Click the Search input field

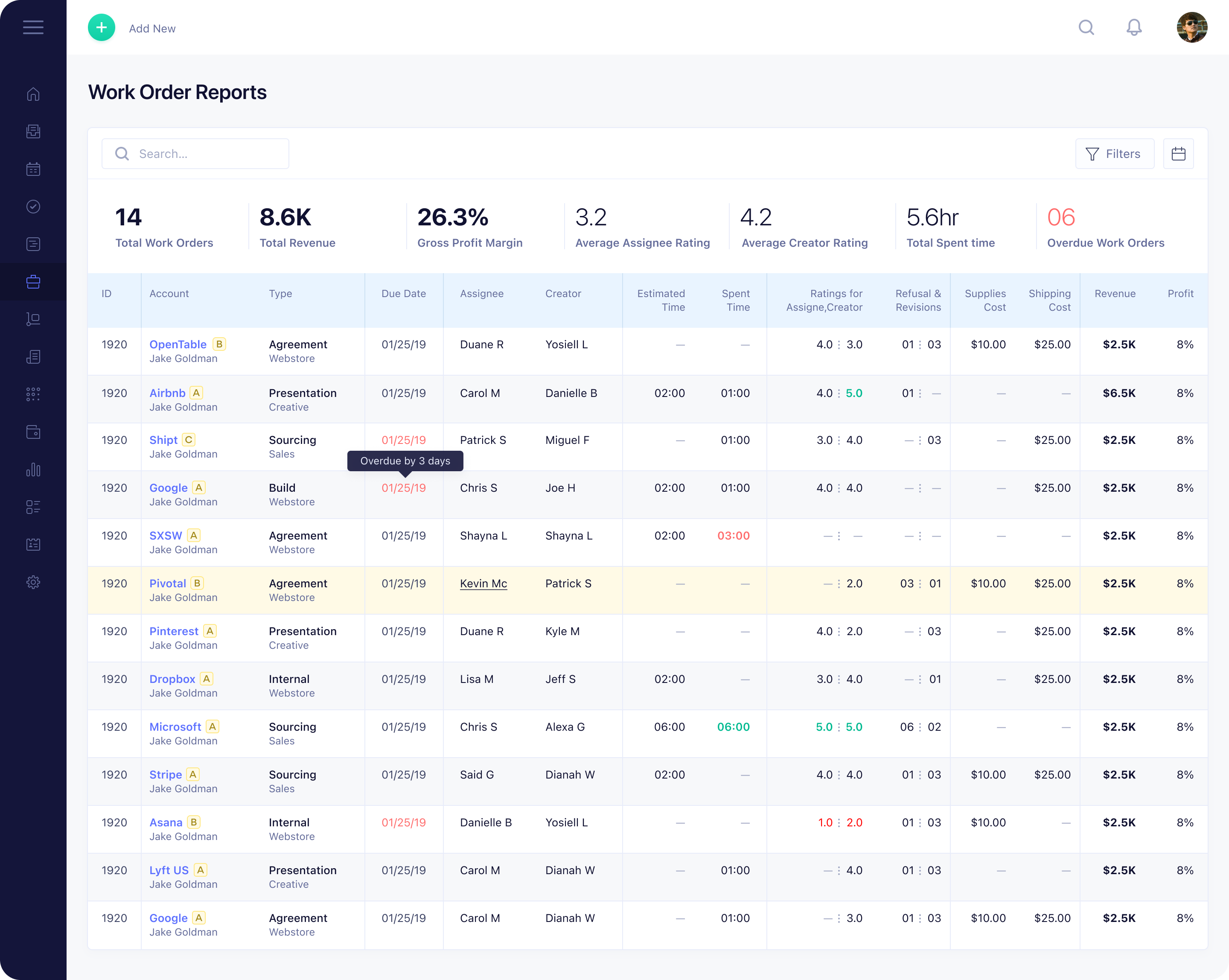pos(195,154)
